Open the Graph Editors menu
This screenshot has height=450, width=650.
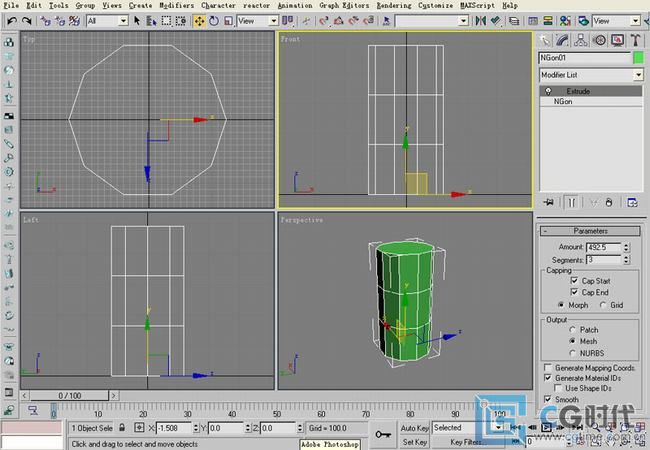(x=344, y=5)
